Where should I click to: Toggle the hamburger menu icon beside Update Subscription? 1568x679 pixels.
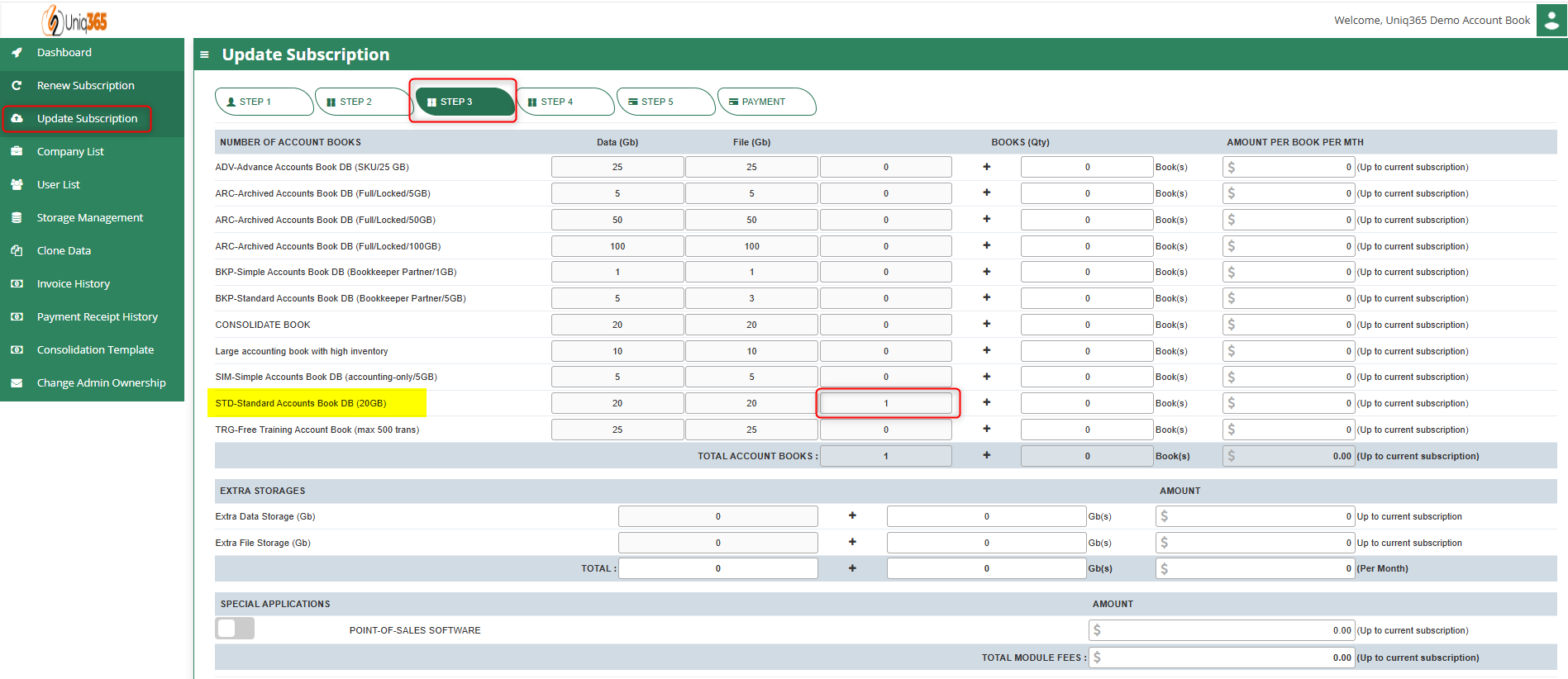(204, 55)
